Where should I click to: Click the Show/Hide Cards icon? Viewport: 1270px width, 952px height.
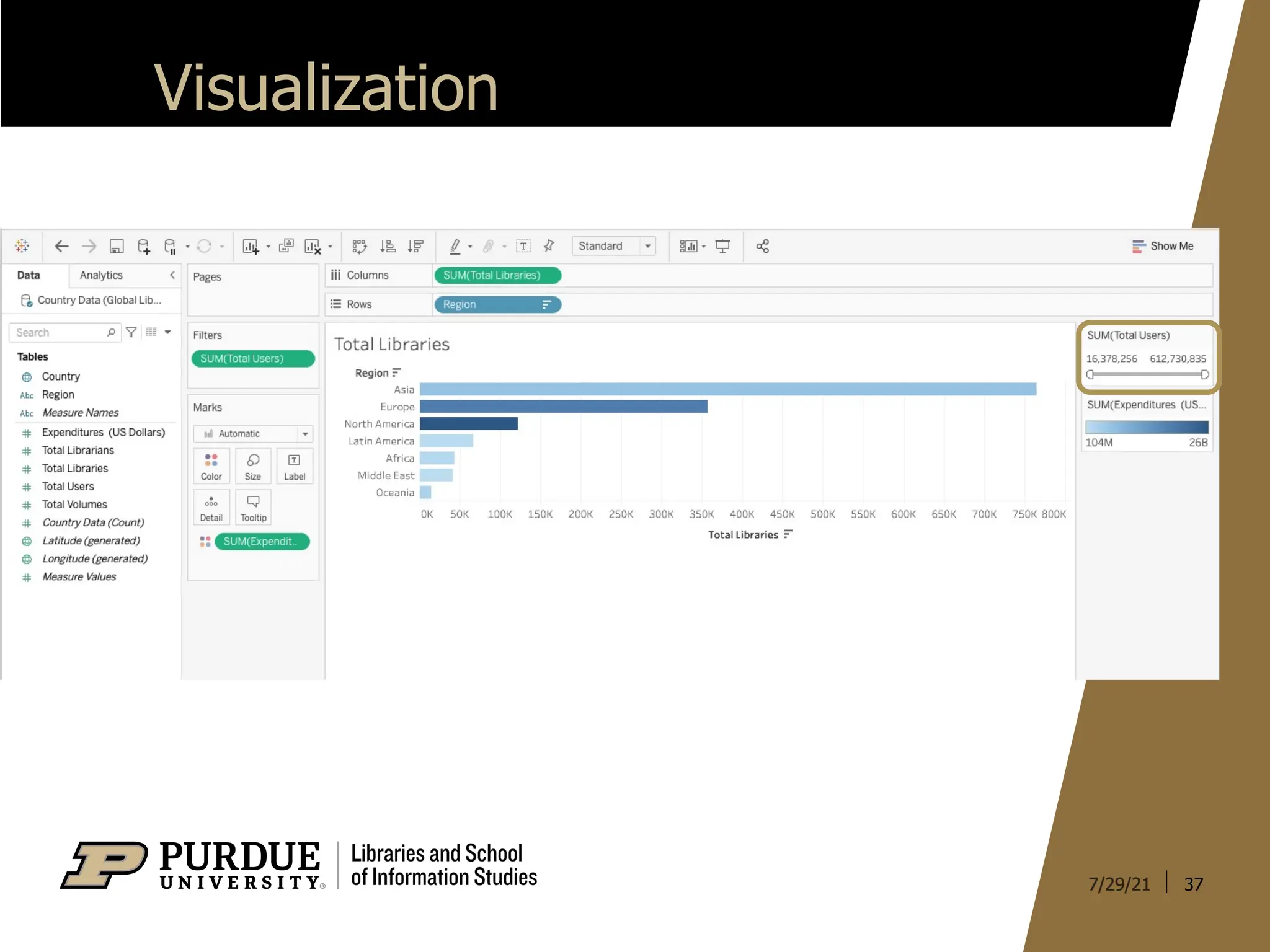(688, 246)
